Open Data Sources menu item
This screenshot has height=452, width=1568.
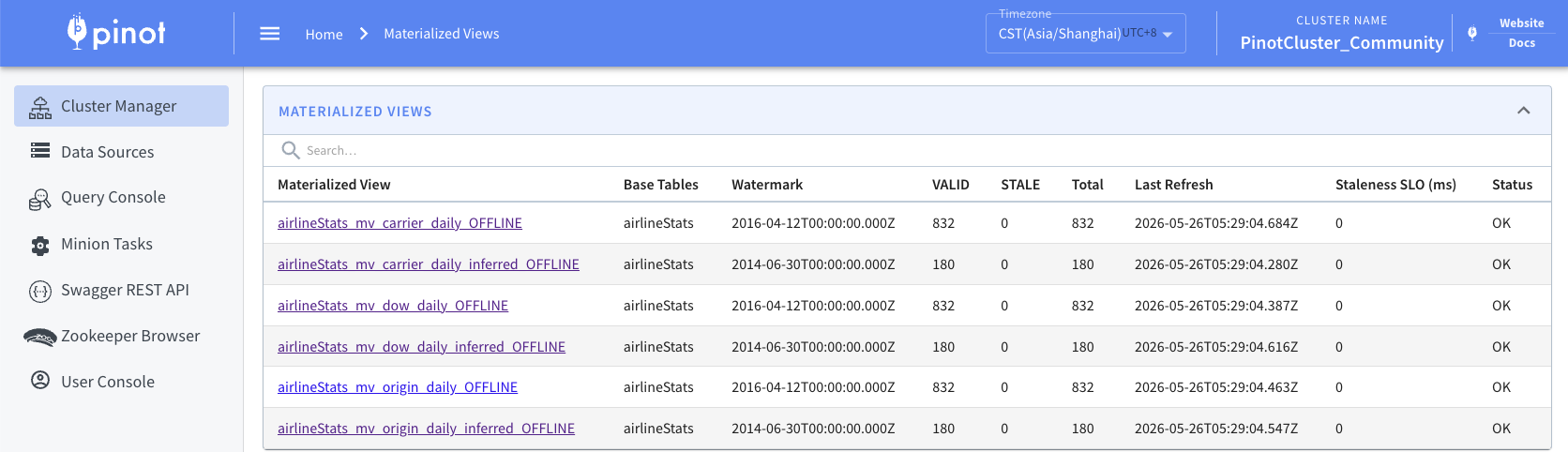(x=121, y=152)
